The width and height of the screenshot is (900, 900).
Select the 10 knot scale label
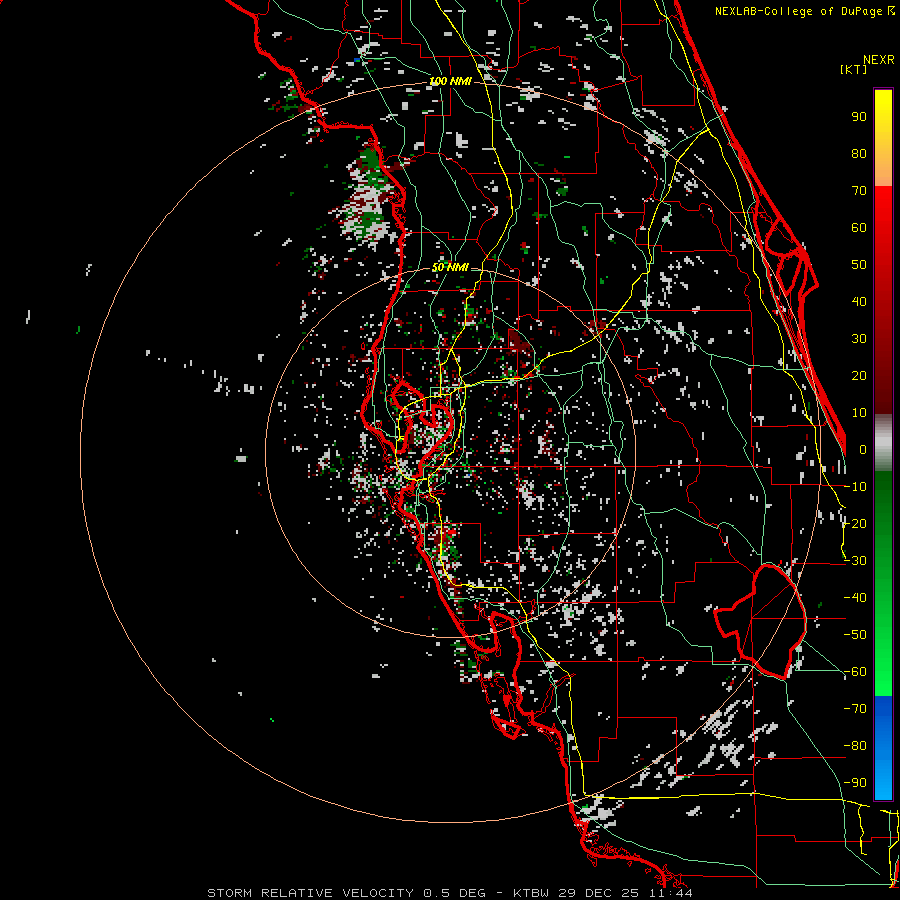[859, 413]
